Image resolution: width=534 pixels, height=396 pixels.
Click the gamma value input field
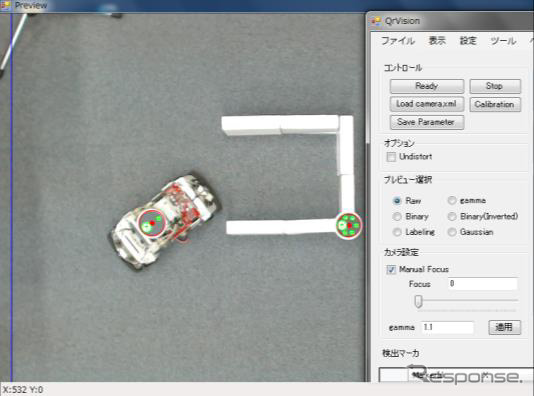coord(447,327)
